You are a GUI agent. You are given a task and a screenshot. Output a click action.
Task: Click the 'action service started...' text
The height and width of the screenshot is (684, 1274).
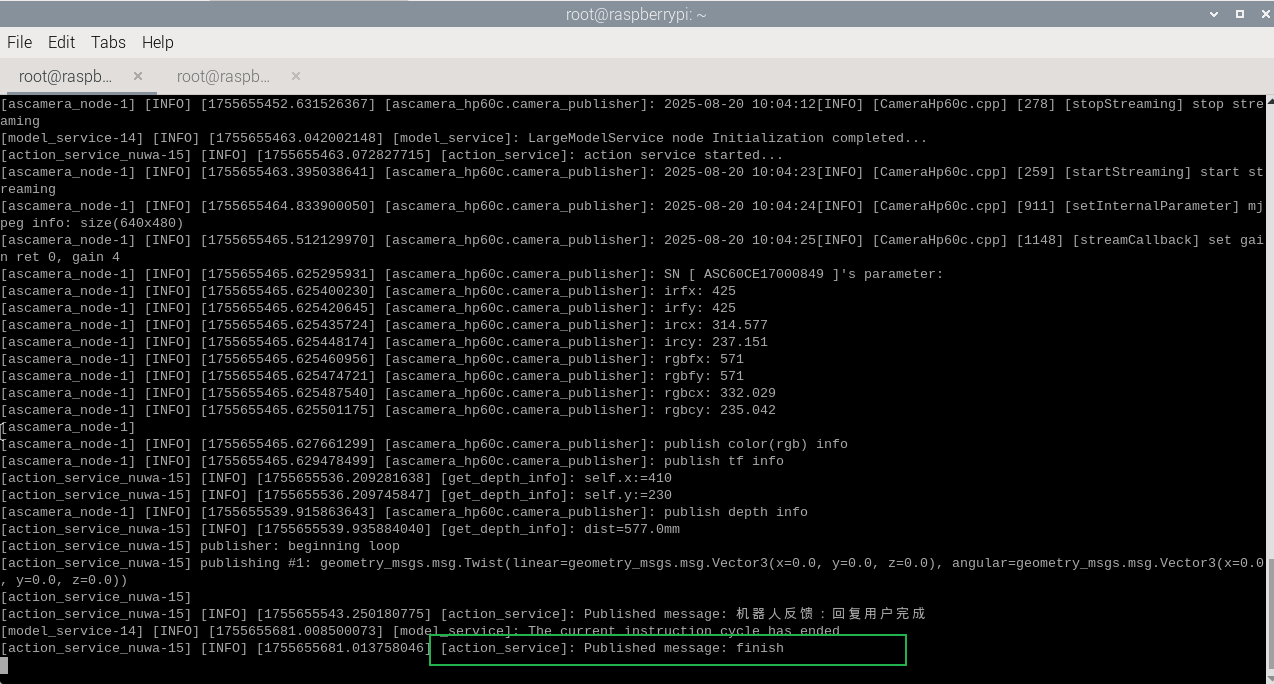tap(684, 155)
